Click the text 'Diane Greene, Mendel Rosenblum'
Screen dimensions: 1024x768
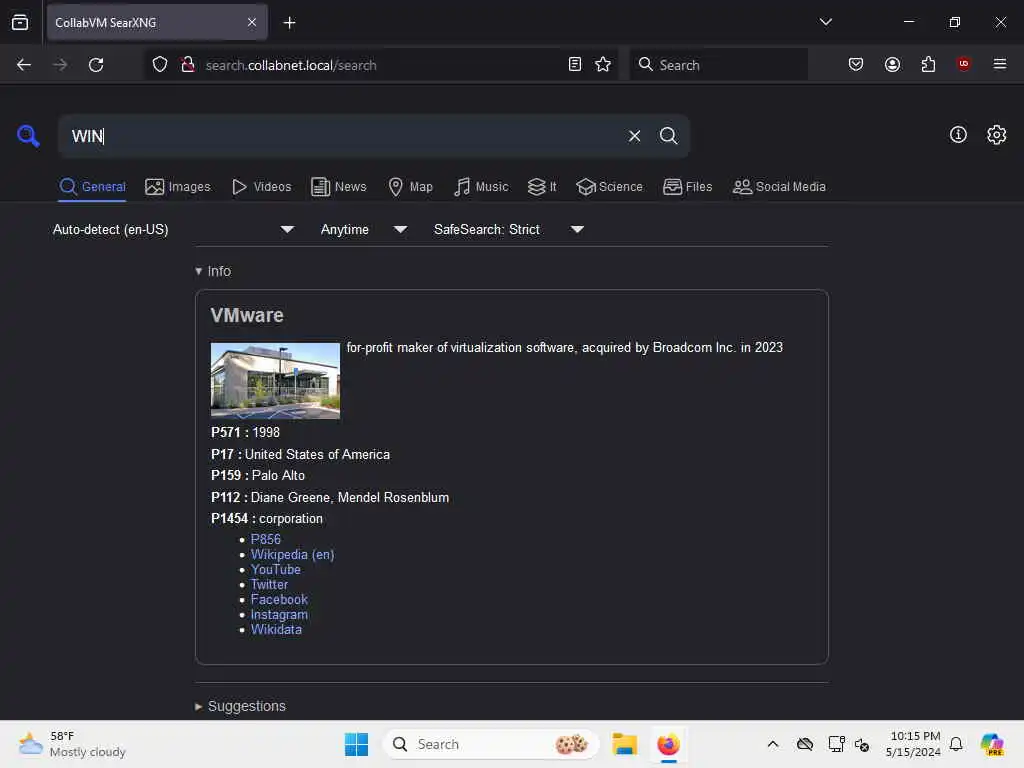coord(349,498)
